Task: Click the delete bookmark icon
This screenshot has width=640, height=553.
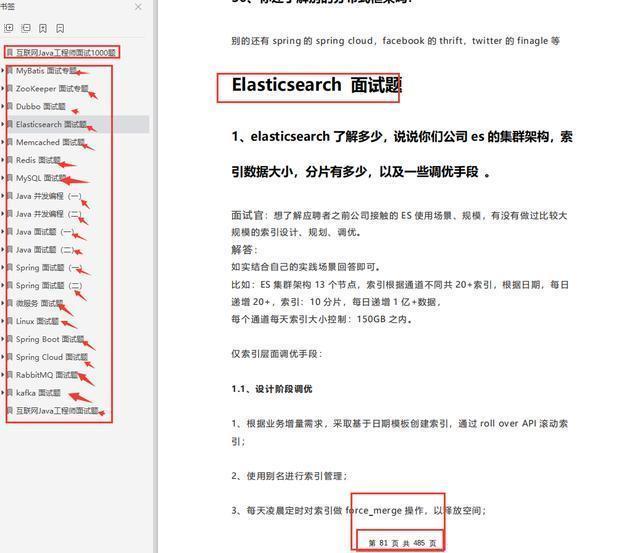Action: [x=60, y=28]
